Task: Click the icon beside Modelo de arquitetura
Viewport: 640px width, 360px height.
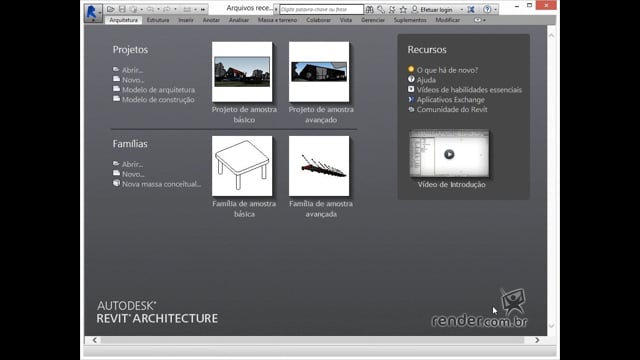Action: tap(116, 89)
